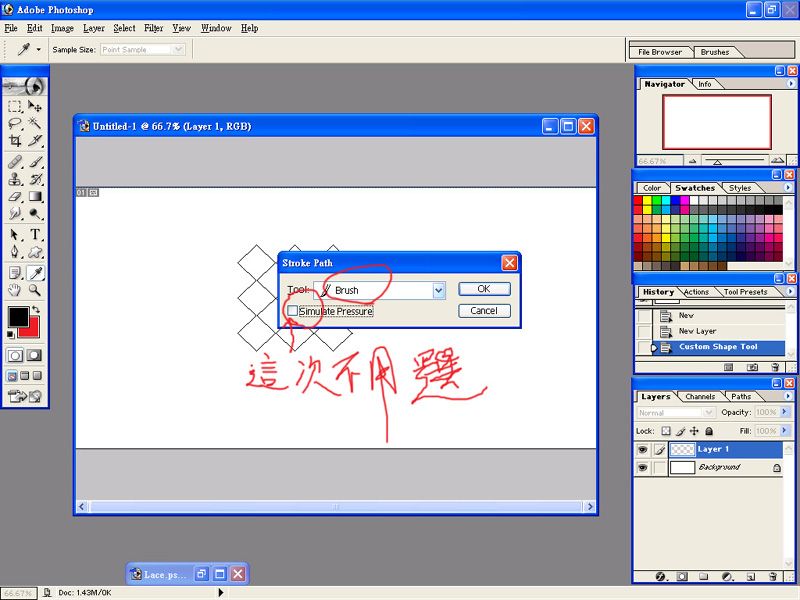Open the Sample Size dropdown
The height and width of the screenshot is (600, 800).
click(178, 49)
